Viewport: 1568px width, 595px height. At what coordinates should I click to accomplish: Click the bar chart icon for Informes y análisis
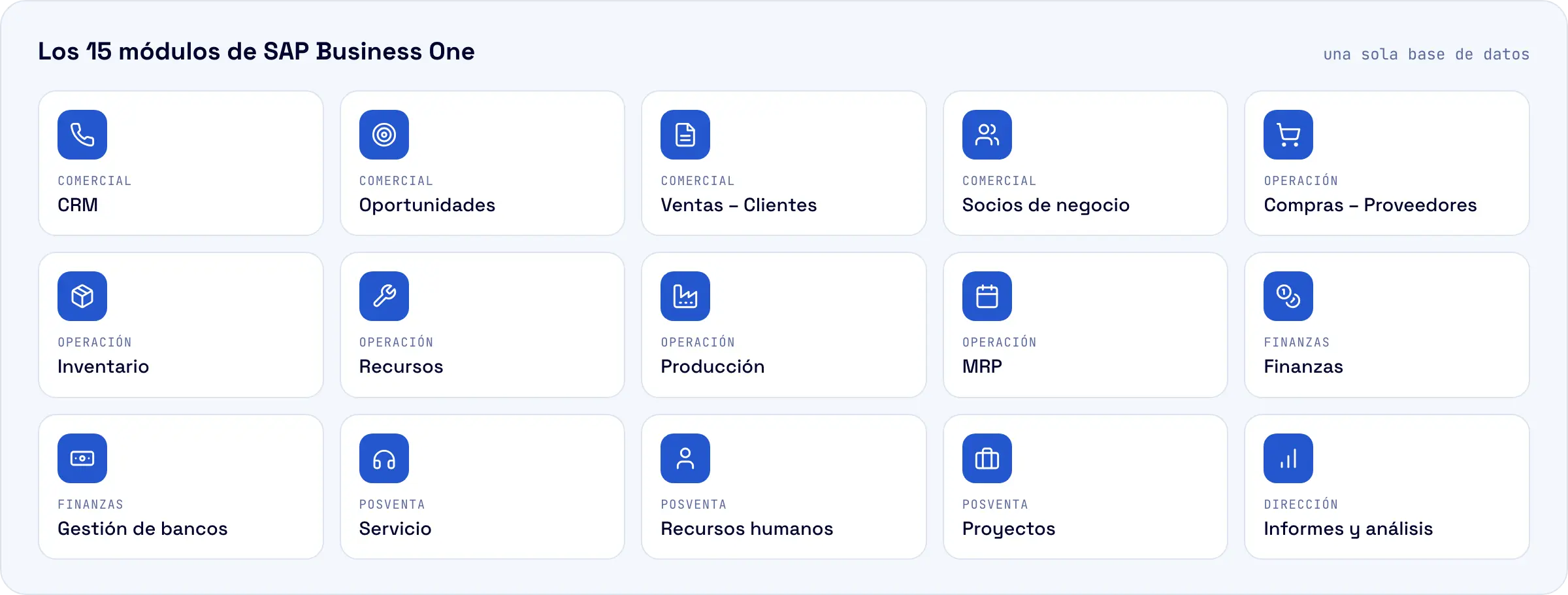[1288, 458]
